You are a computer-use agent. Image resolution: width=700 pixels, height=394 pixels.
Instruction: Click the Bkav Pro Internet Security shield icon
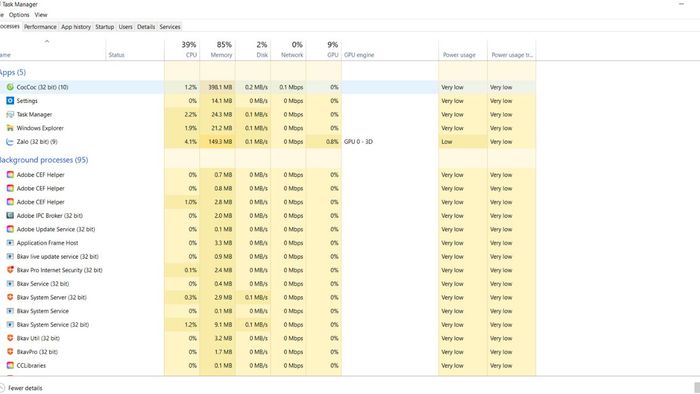tap(10, 270)
